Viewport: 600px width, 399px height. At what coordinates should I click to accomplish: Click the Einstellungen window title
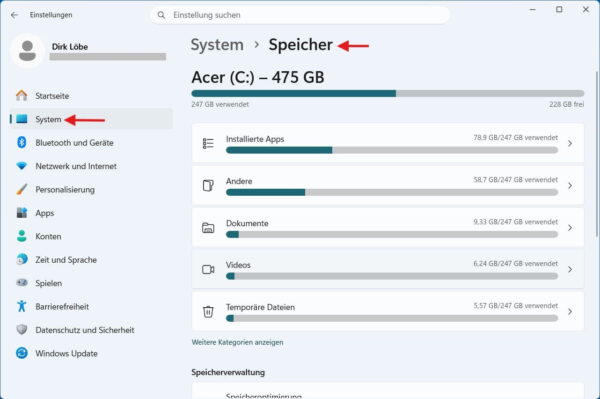(x=51, y=15)
